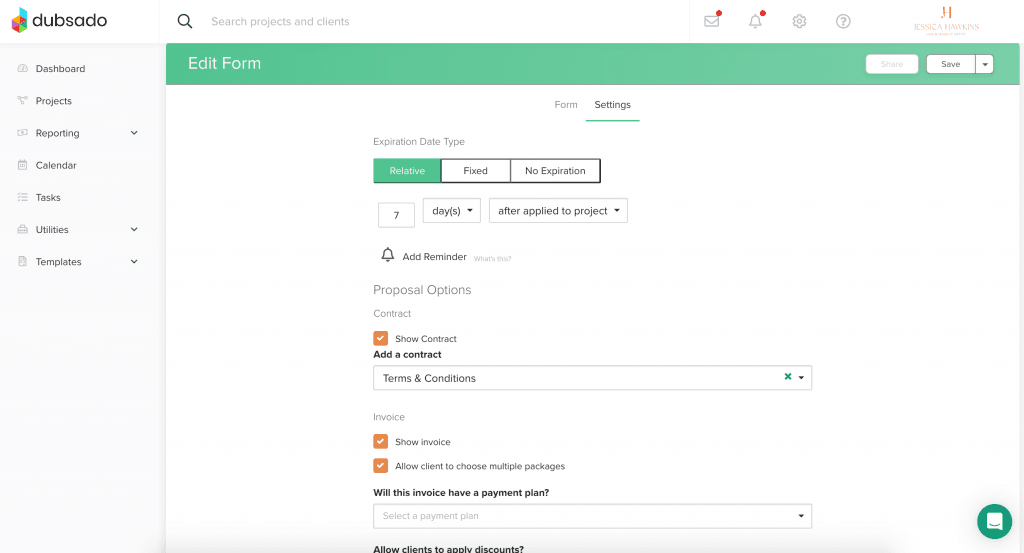Open the chat support widget
This screenshot has width=1024, height=553.
994,522
